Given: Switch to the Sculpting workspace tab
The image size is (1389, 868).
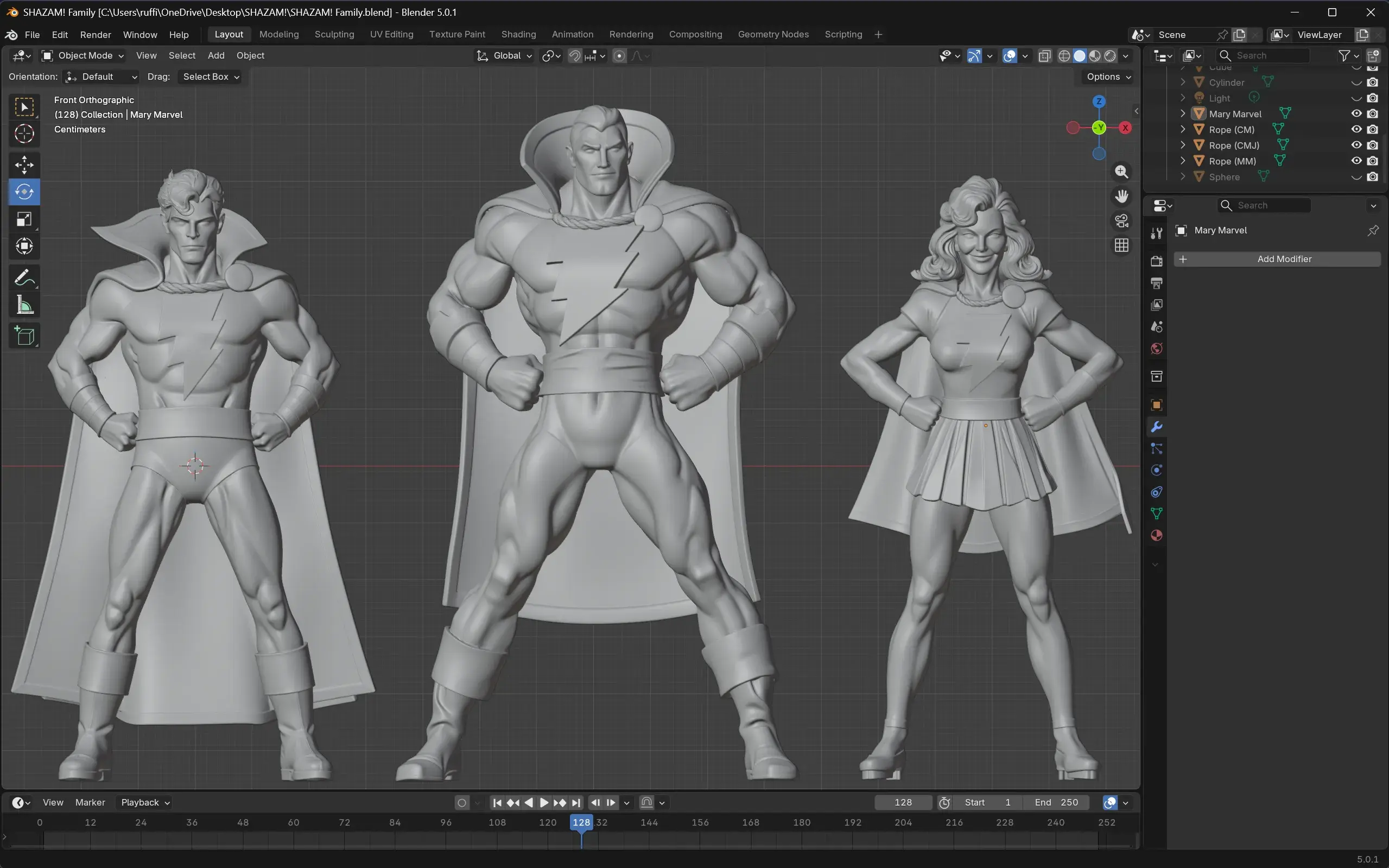Looking at the screenshot, I should click(x=334, y=34).
